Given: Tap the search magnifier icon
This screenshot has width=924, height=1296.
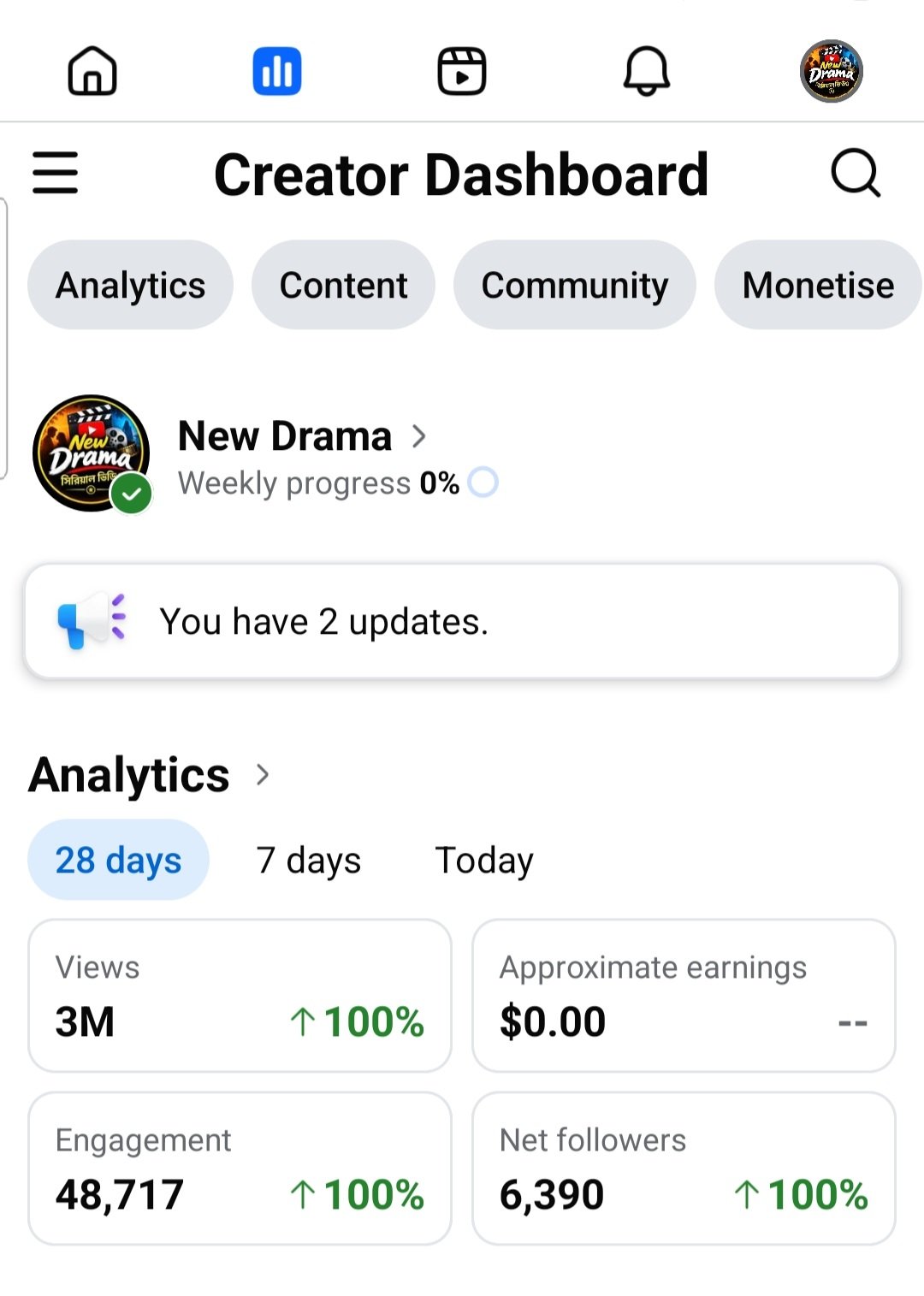Looking at the screenshot, I should point(856,173).
